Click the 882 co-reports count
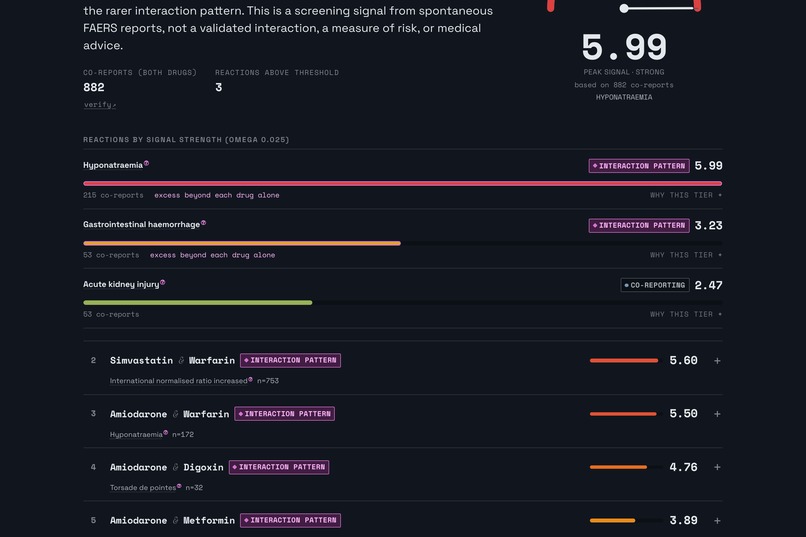Screen dimensions: 806x537 coord(94,87)
